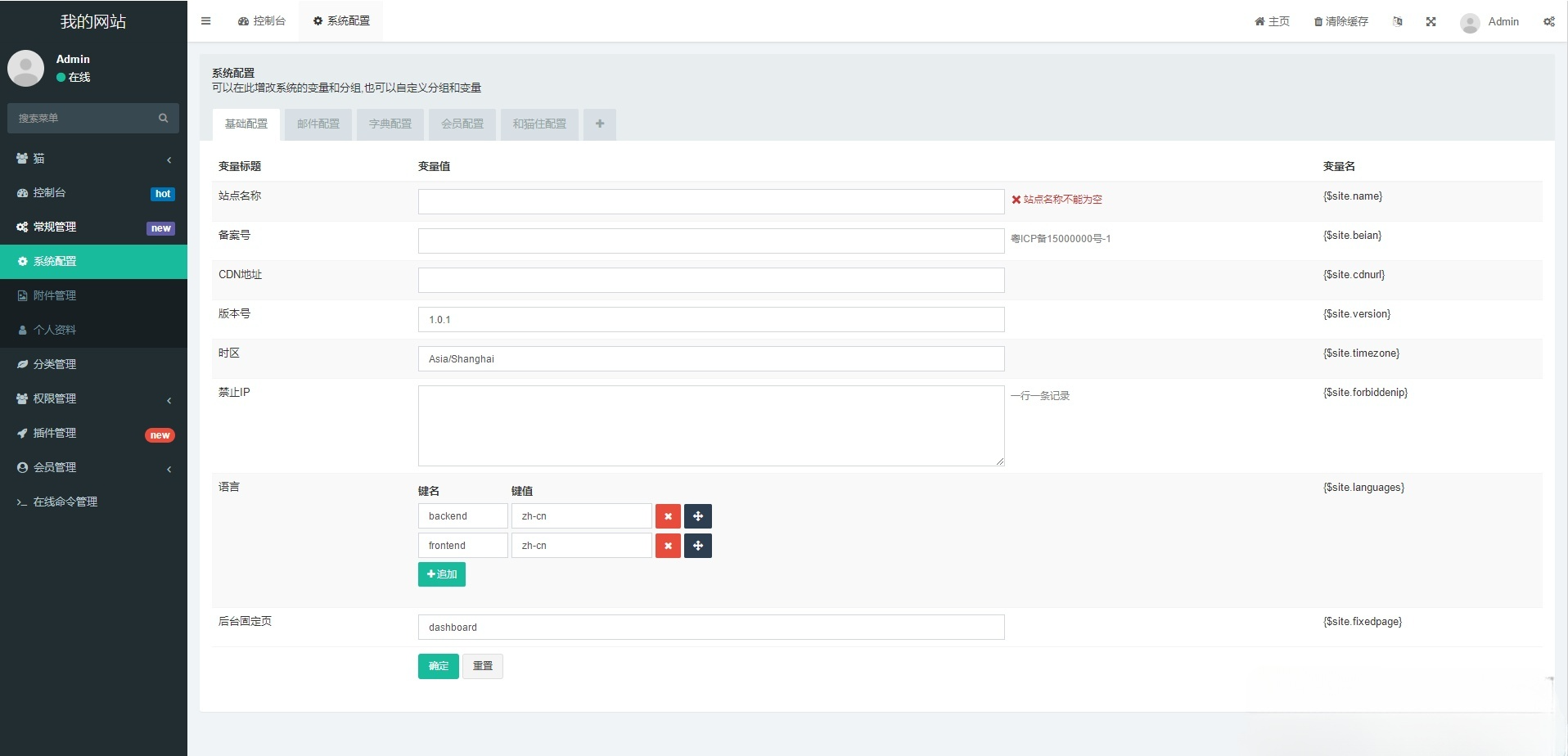
Task: Click the drag handle on frontend row
Action: (x=697, y=546)
